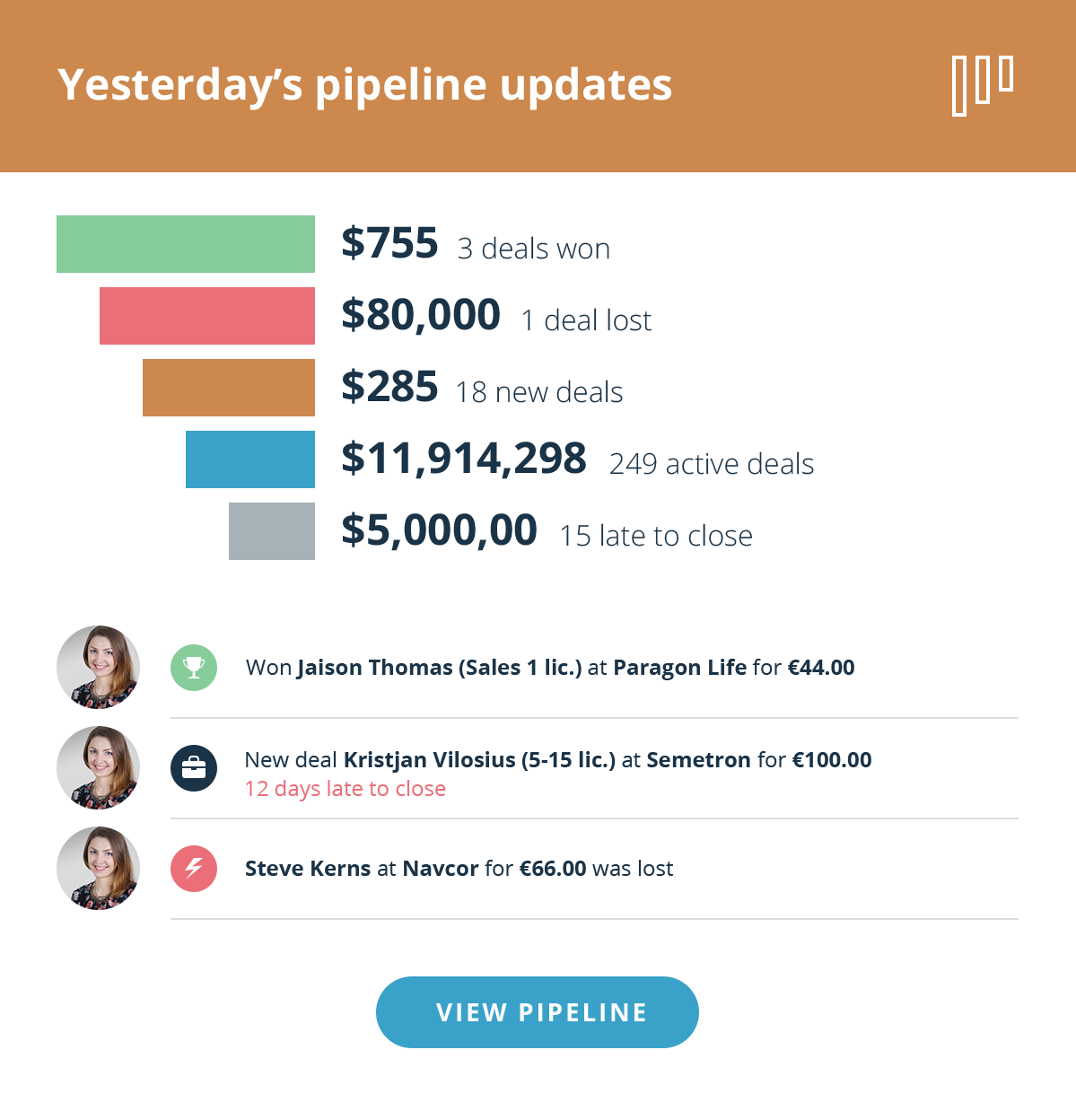Open Kristjan Vilosius (5-15 lic.) deal link
This screenshot has width=1076, height=1120.
click(479, 760)
